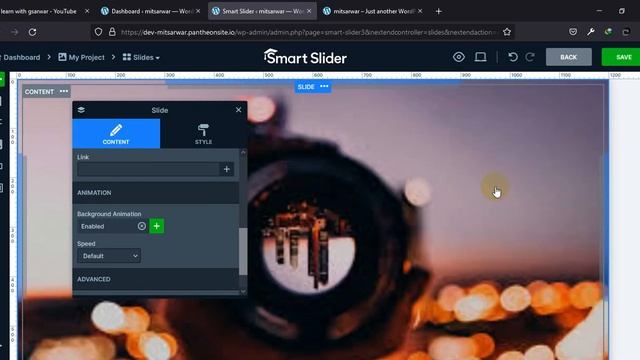Collapse the ANIMATION section header
This screenshot has width=640, height=360.
tap(156, 193)
